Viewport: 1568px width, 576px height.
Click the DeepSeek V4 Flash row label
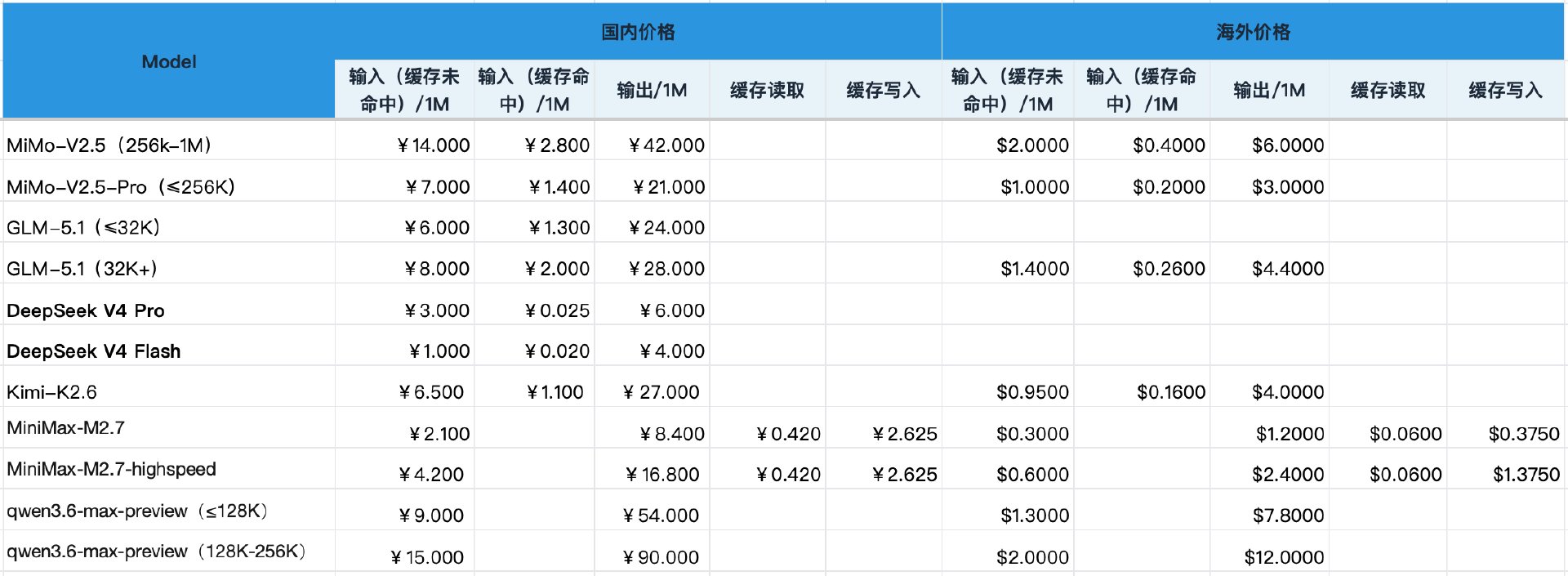[x=94, y=351]
